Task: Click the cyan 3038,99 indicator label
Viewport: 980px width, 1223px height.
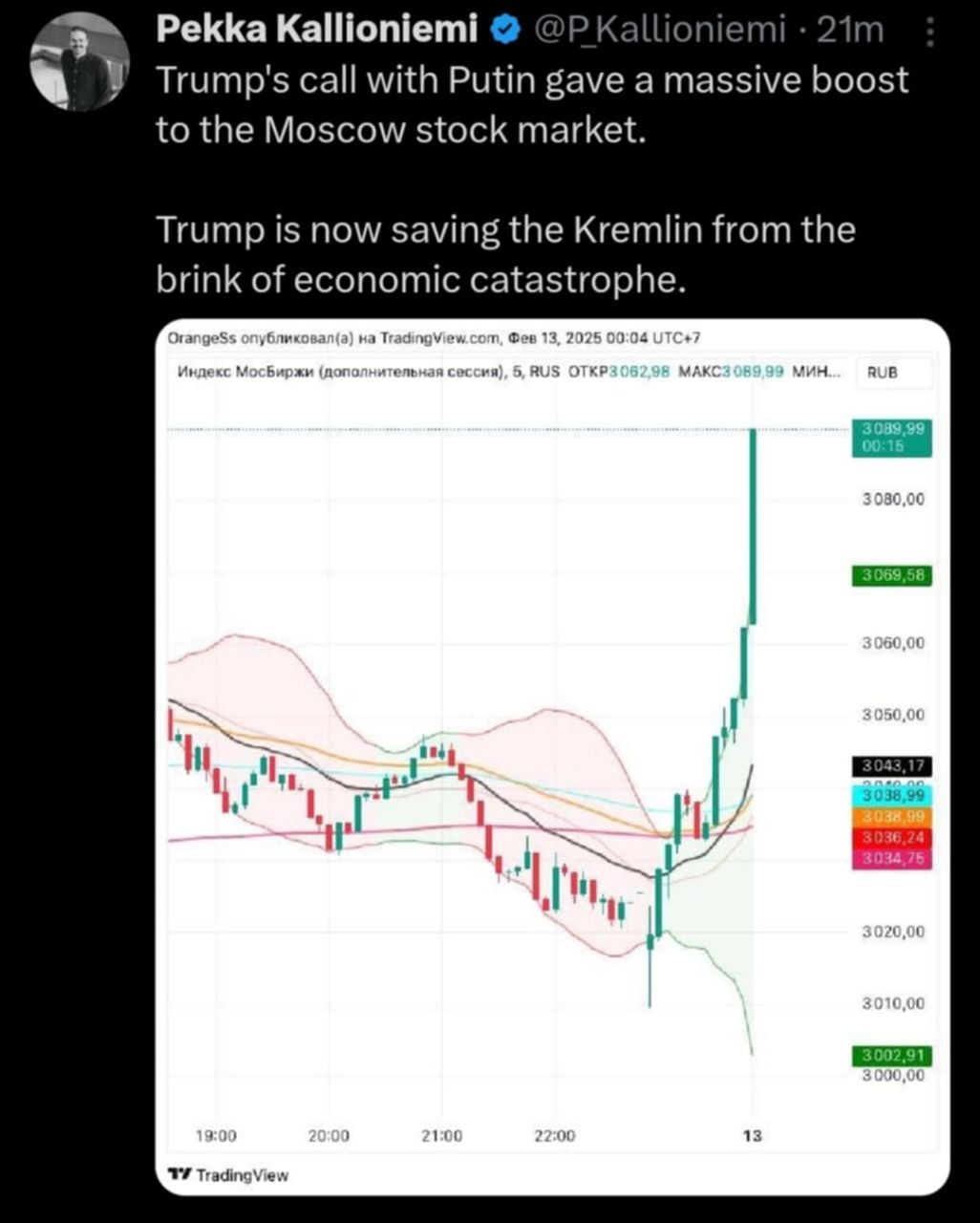Action: [x=891, y=795]
